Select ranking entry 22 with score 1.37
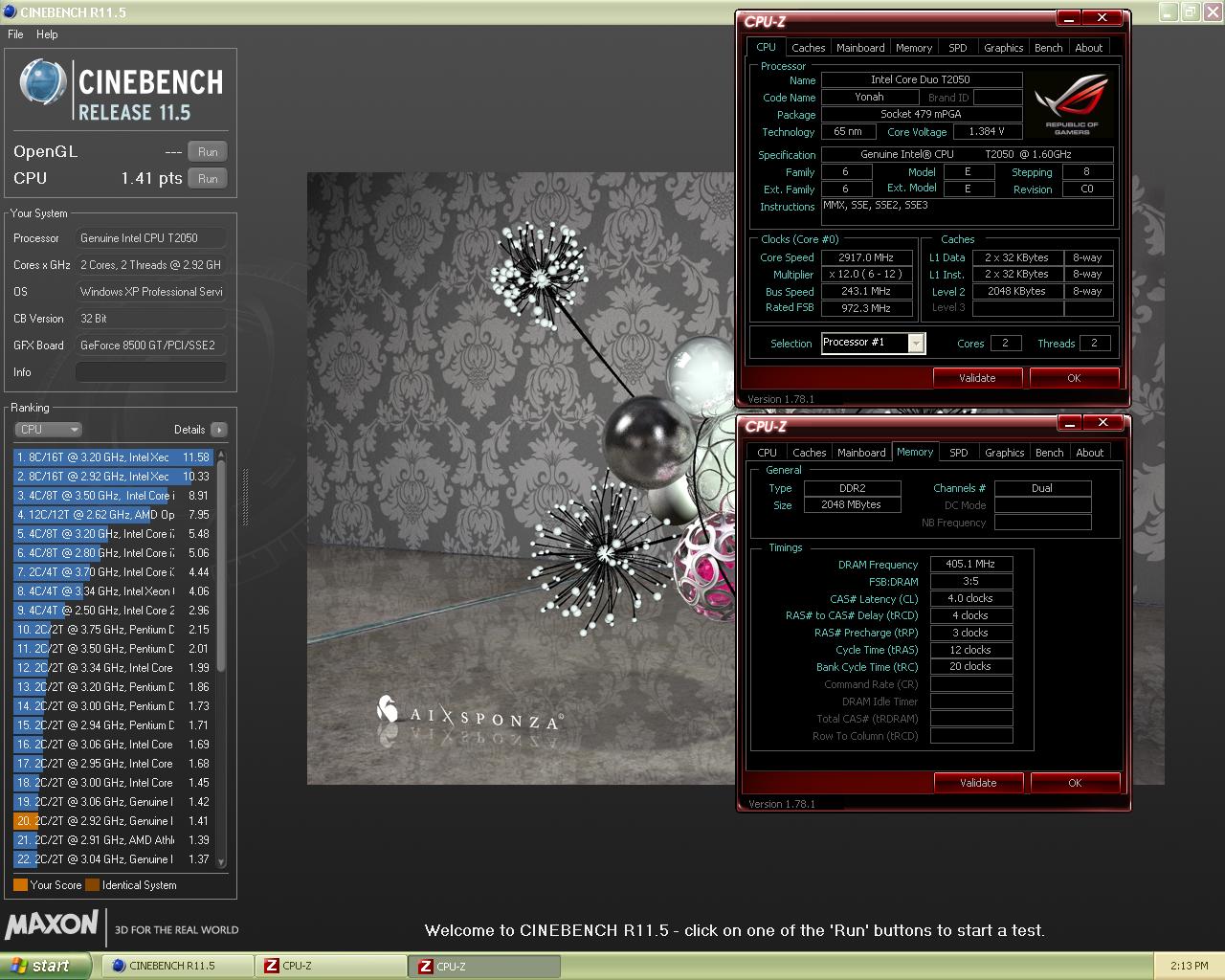Screen dimensions: 1225x980 point(113,859)
